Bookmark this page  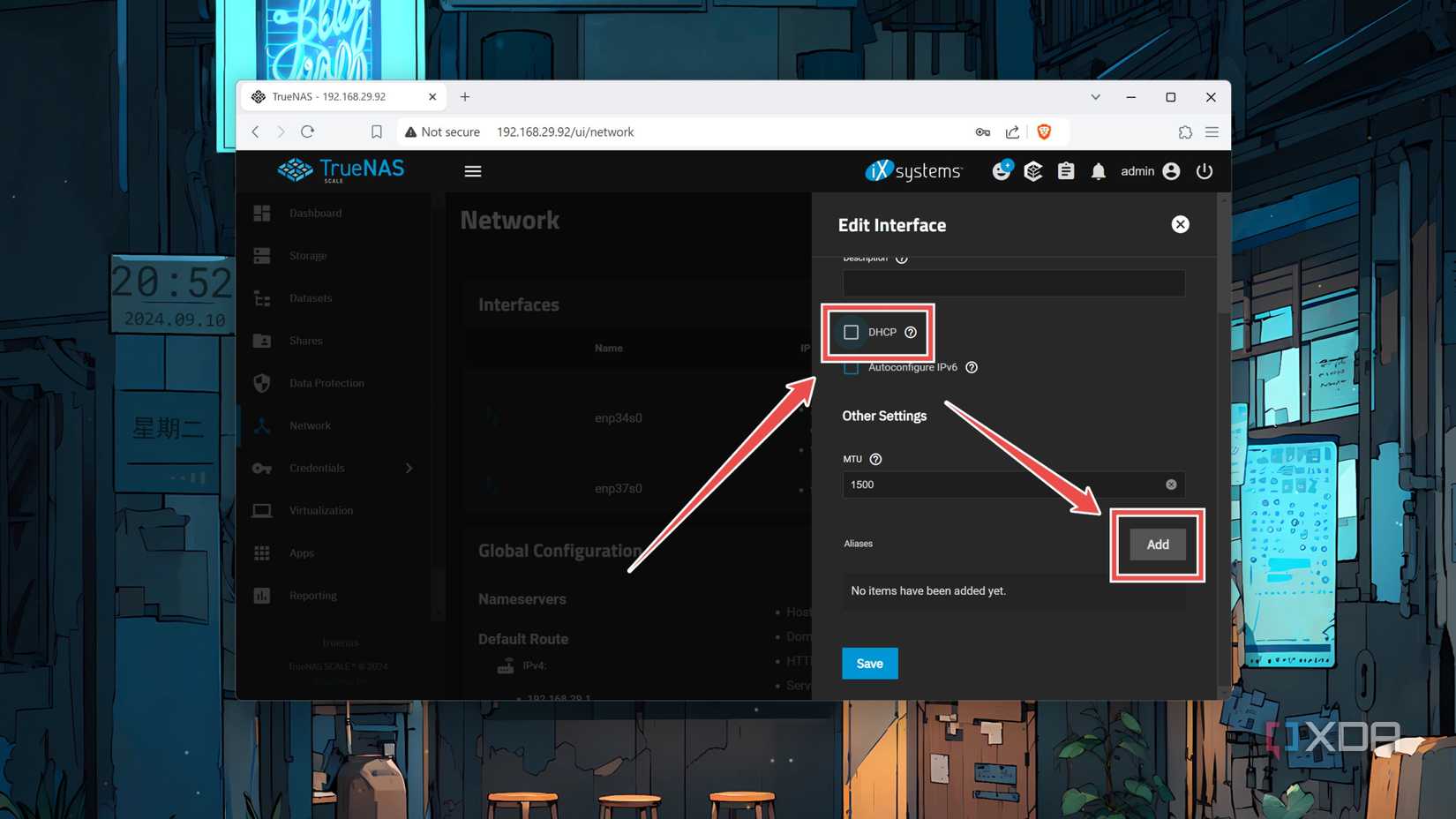point(377,131)
